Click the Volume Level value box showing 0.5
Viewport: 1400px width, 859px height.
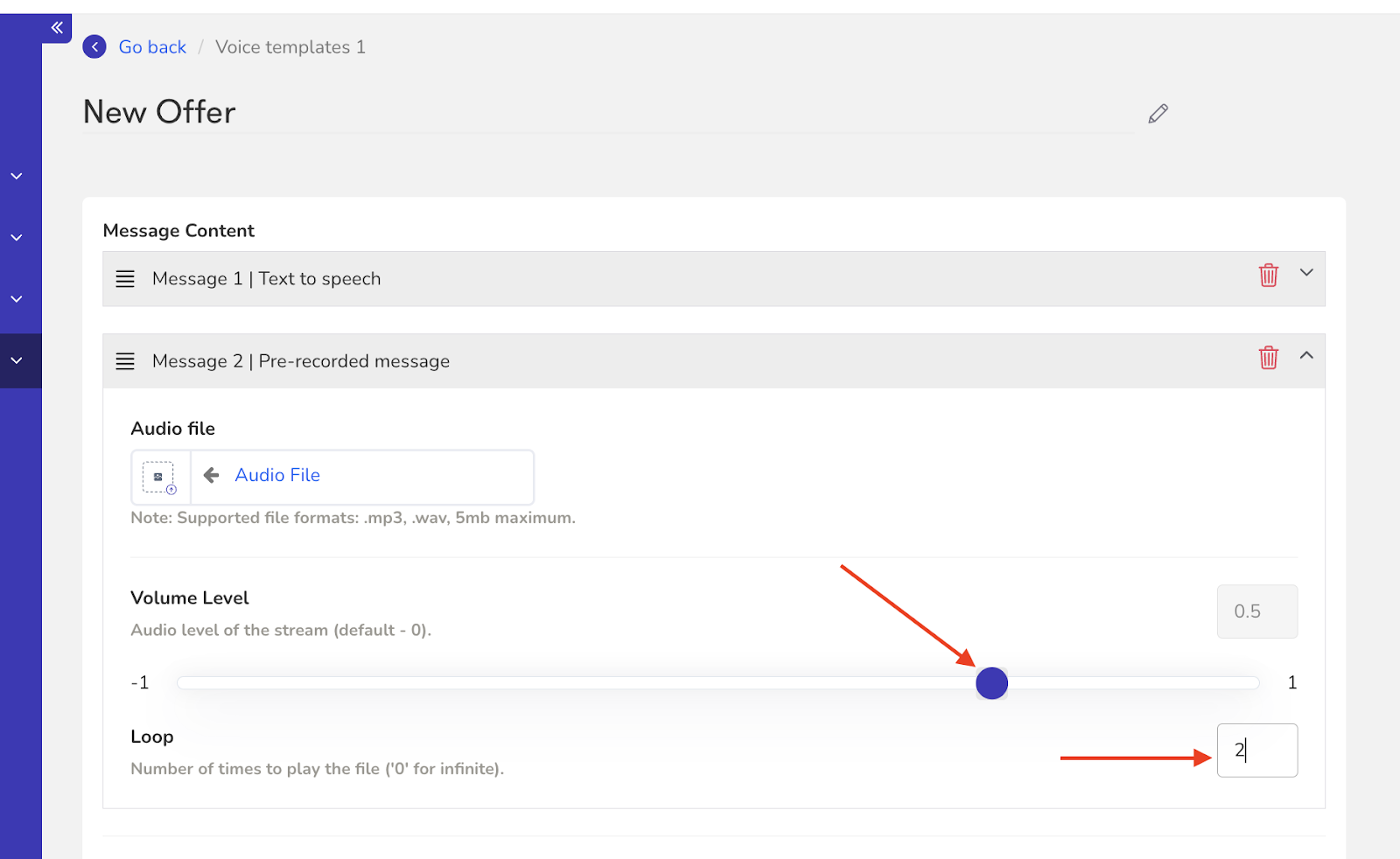tap(1257, 611)
